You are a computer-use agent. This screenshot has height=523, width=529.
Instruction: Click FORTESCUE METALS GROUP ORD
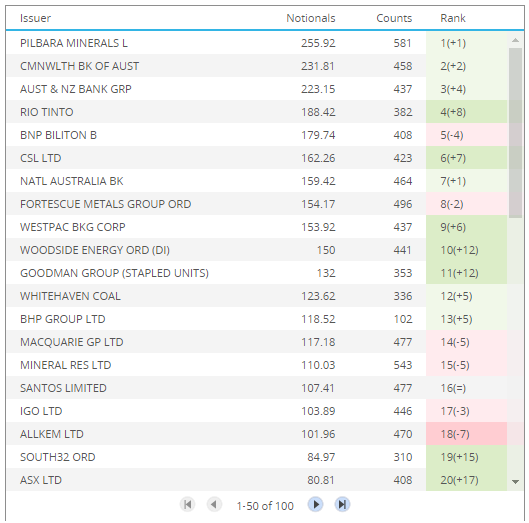[x=106, y=204]
